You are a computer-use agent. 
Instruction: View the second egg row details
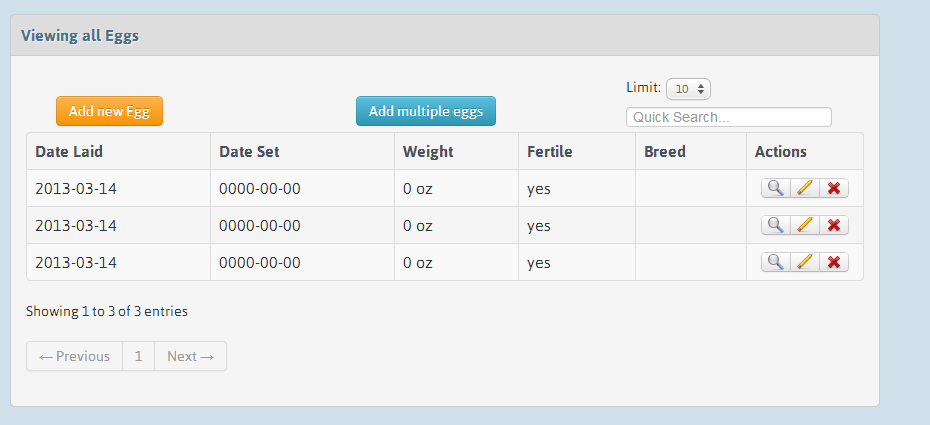pos(775,225)
